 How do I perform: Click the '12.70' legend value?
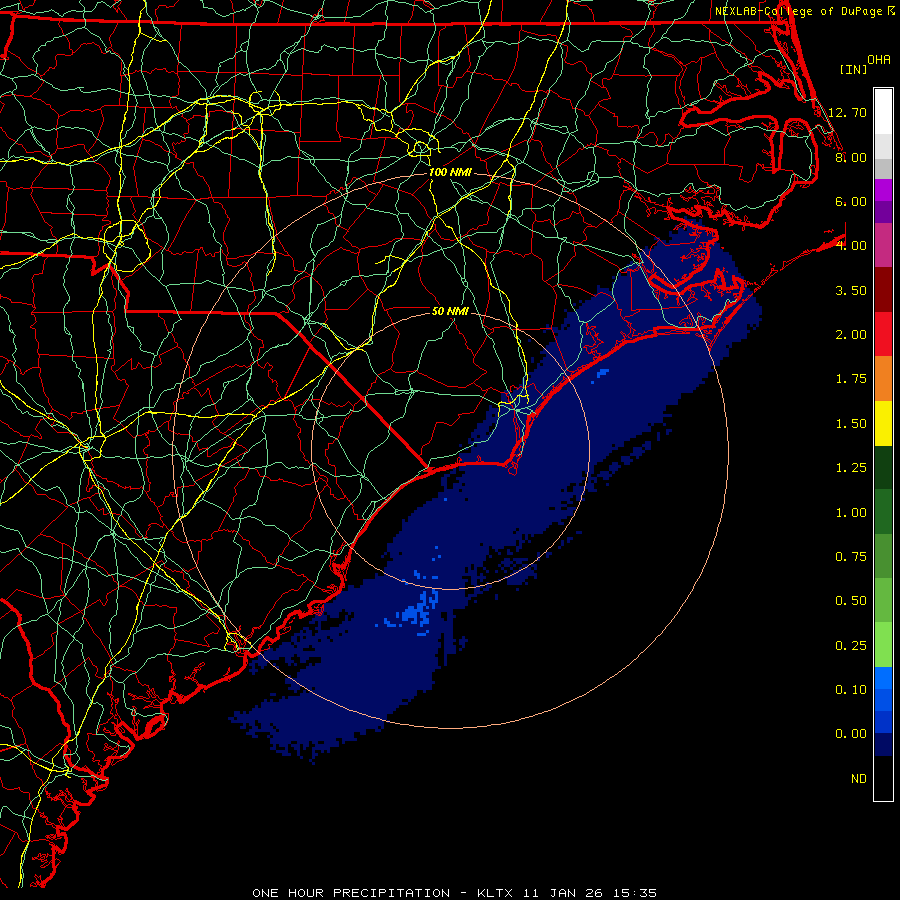click(847, 112)
